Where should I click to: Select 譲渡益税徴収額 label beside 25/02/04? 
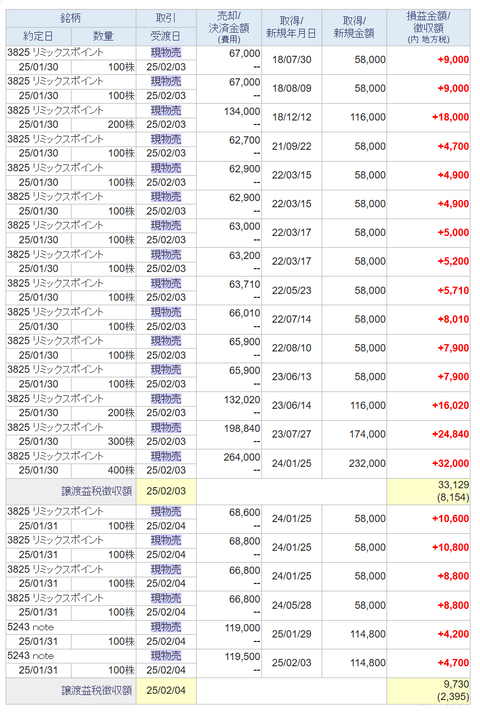pos(97,690)
